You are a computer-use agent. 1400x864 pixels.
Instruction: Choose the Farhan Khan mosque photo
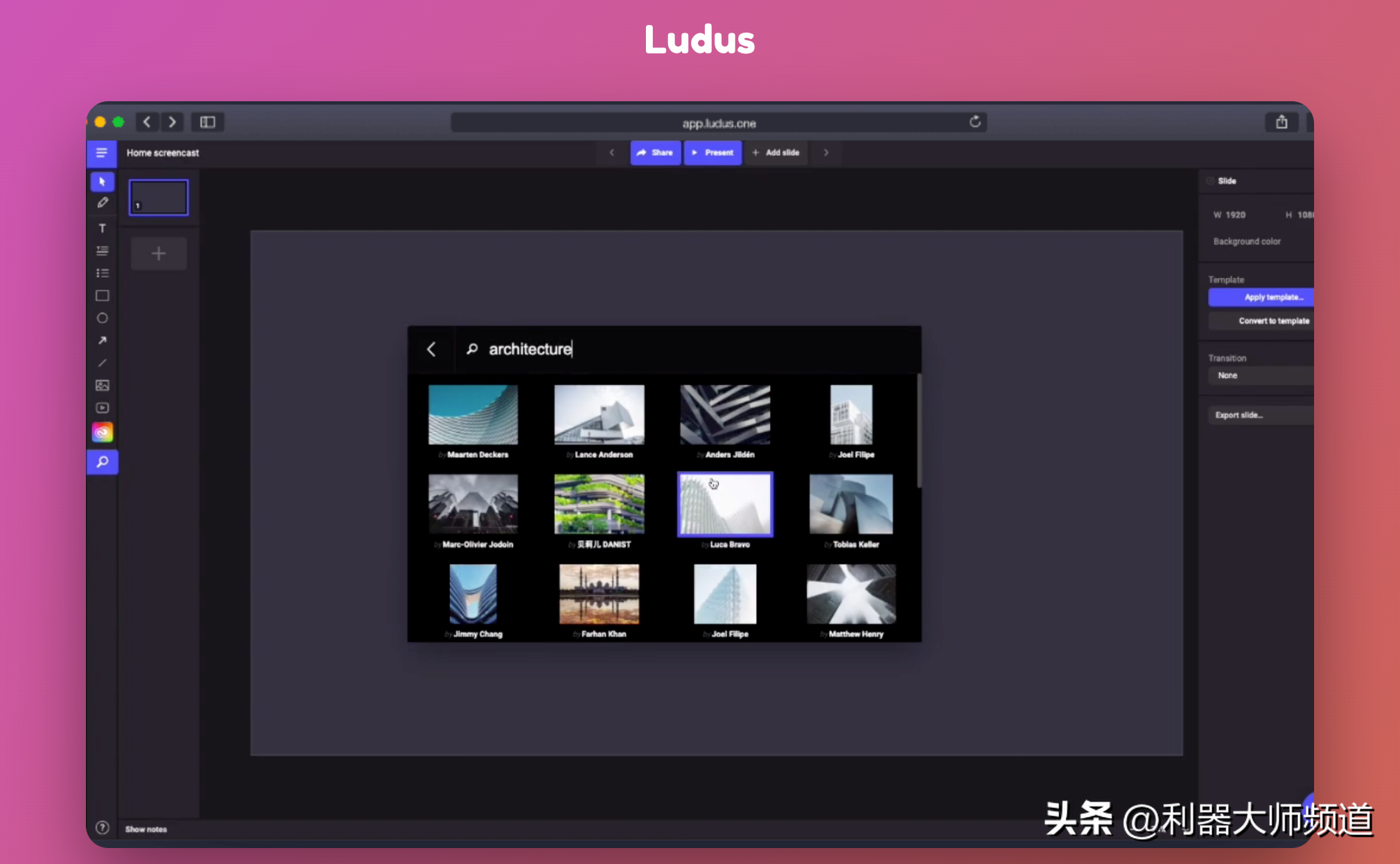600,594
